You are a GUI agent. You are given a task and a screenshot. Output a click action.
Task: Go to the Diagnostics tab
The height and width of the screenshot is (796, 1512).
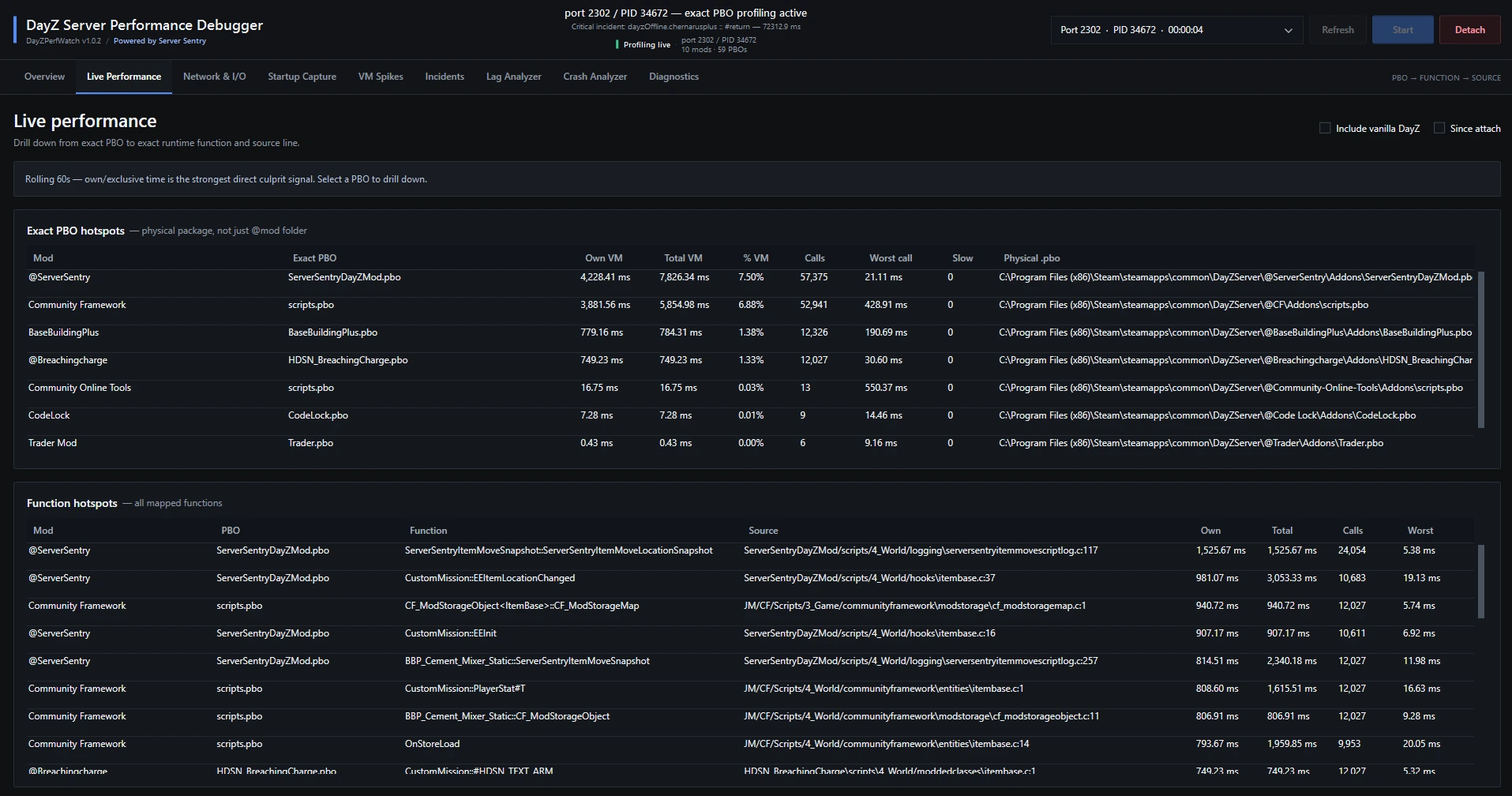[673, 77]
